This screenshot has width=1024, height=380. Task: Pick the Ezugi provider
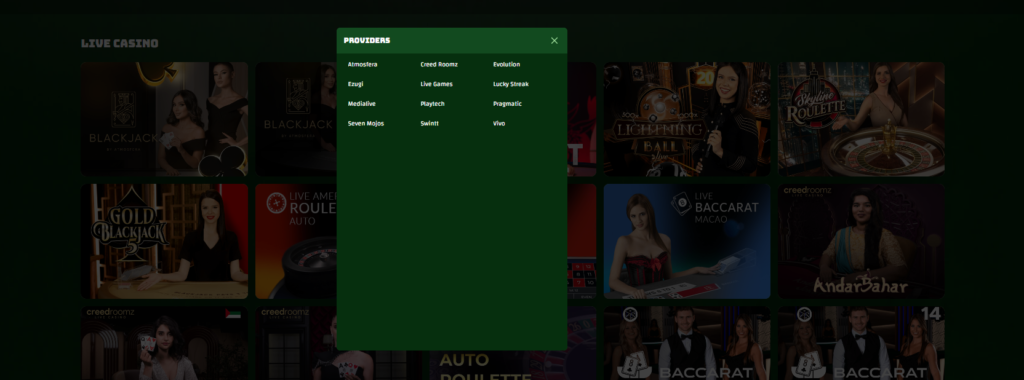tap(356, 84)
